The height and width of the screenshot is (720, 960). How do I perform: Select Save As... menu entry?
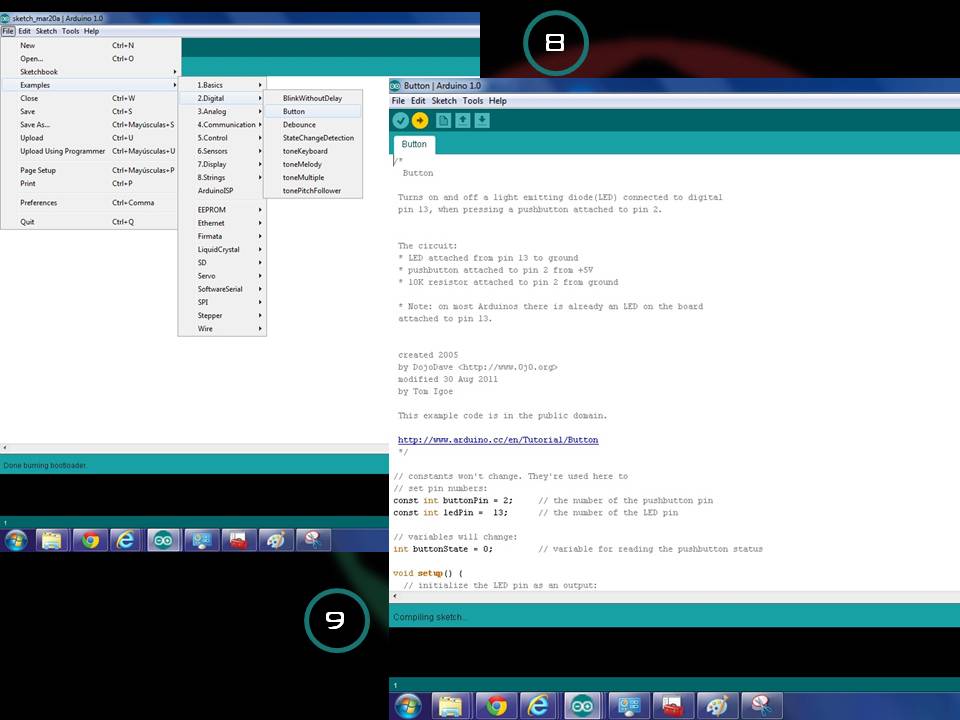click(x=91, y=124)
